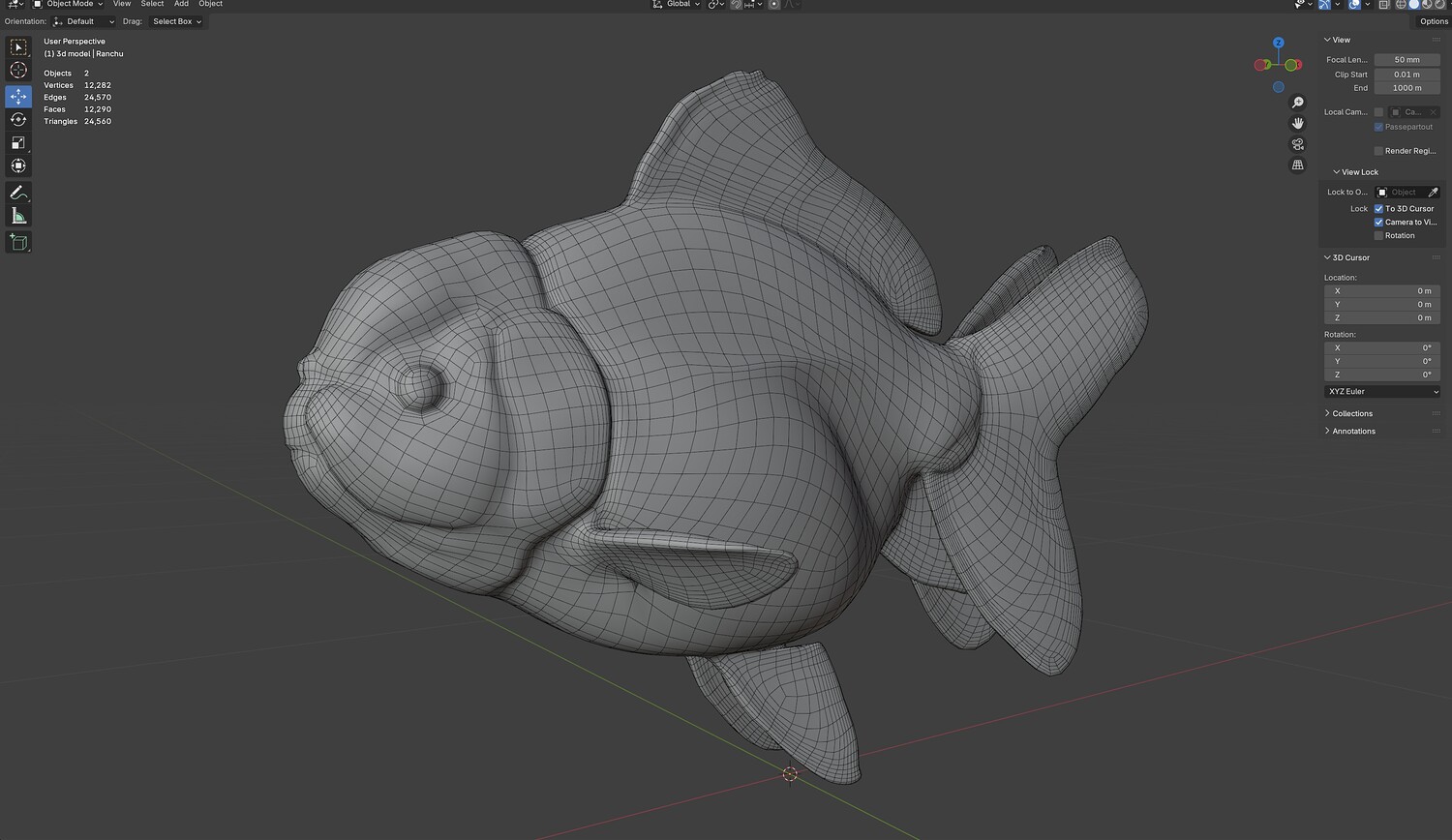Toggle the Passepartout checkbox
This screenshot has width=1452, height=840.
1378,127
